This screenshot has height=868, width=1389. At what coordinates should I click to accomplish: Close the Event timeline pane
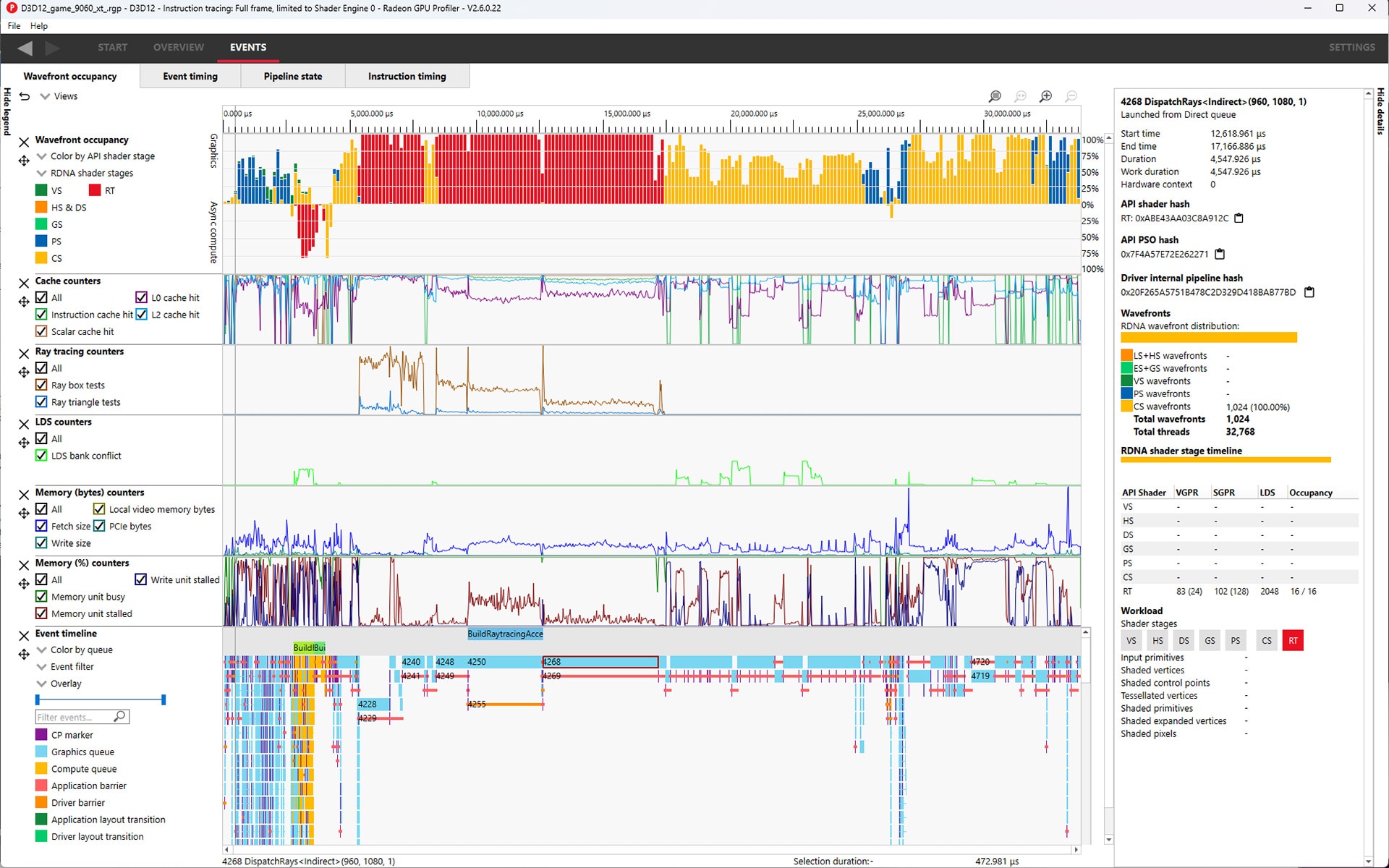click(24, 635)
